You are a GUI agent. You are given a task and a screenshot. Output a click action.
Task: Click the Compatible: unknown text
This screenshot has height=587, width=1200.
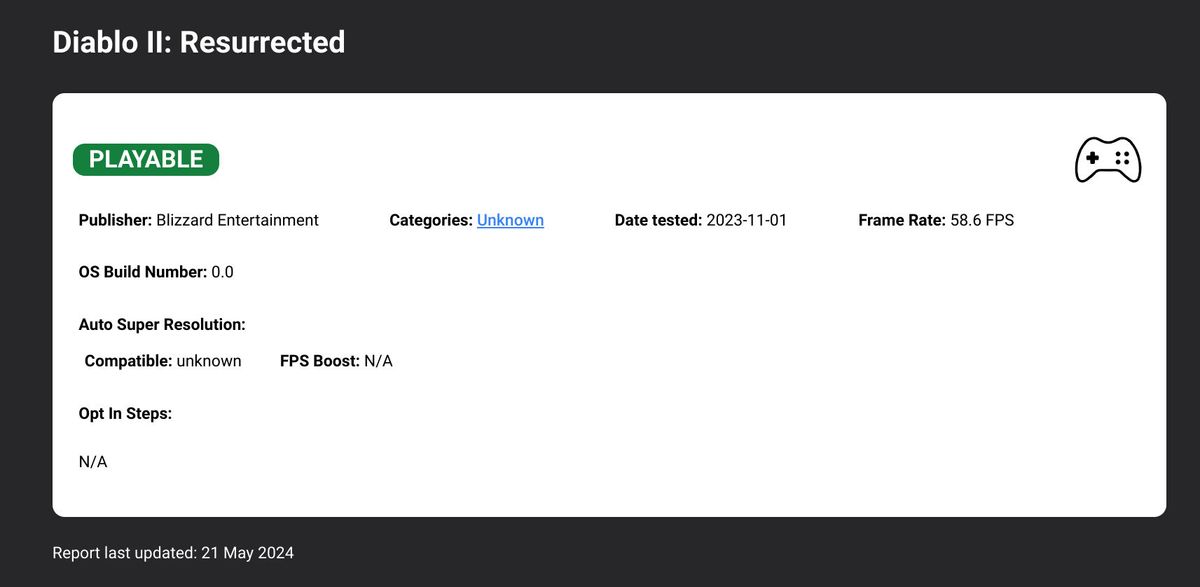pos(163,361)
